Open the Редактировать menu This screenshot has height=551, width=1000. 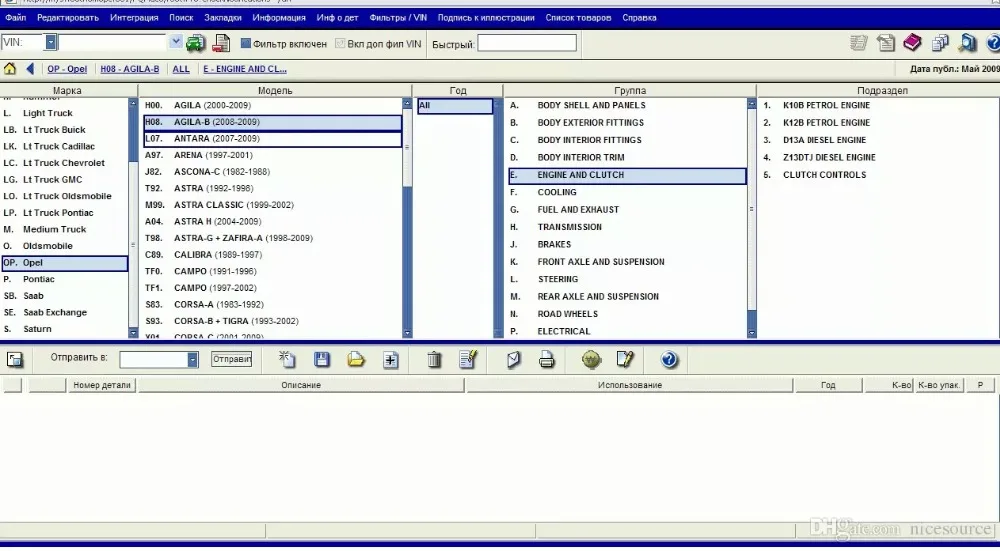(x=68, y=18)
